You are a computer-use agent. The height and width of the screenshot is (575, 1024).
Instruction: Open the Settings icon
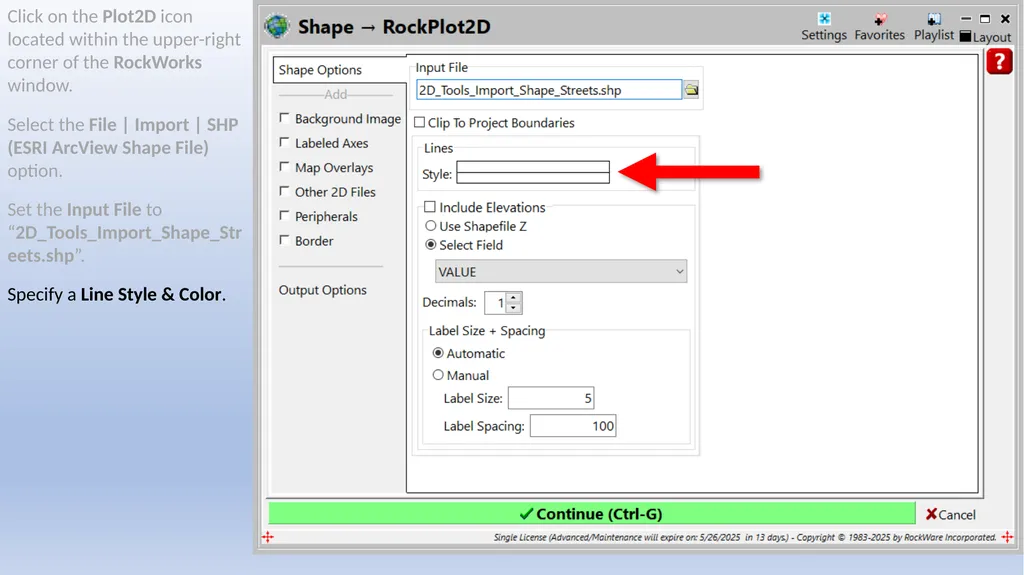click(824, 27)
